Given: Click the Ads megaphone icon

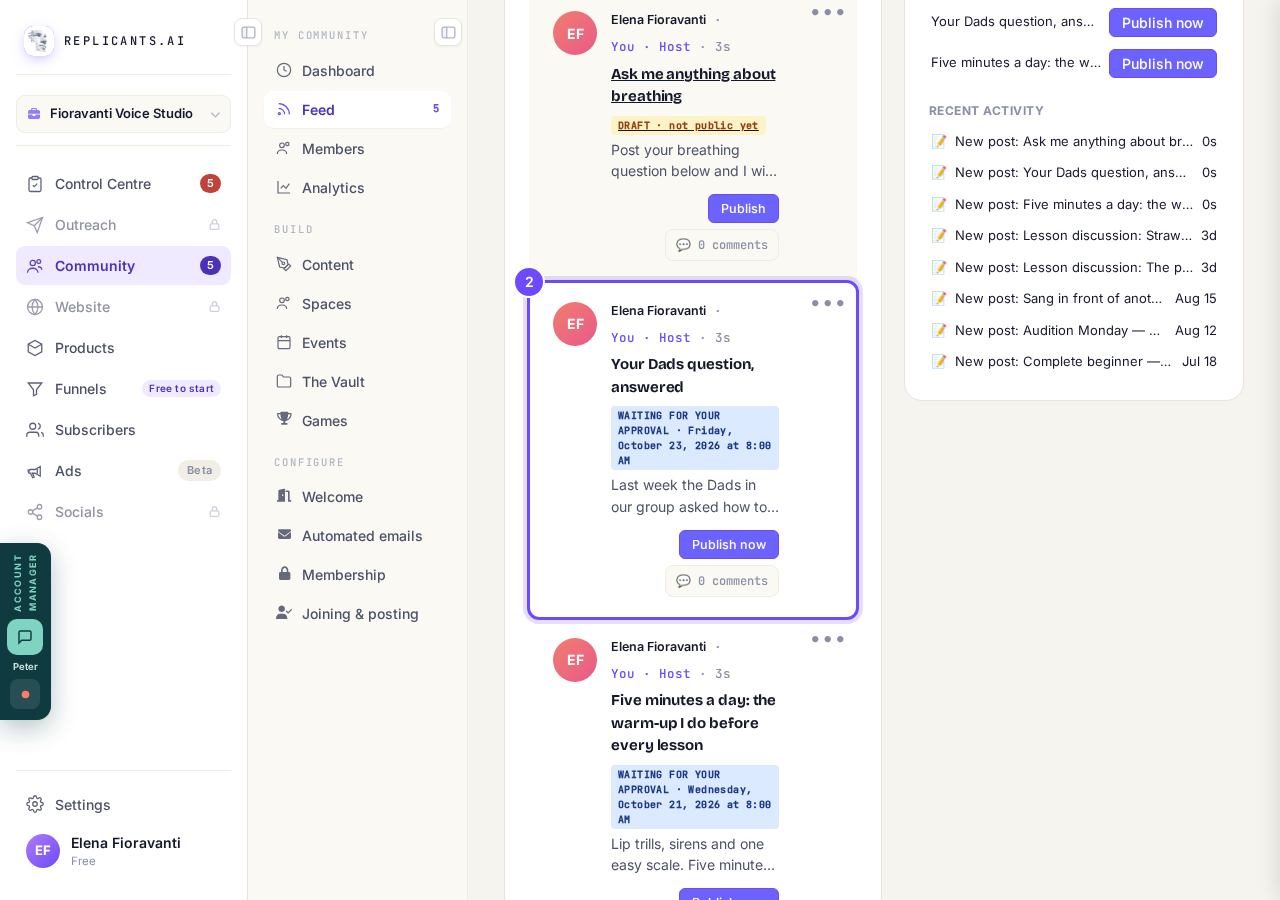Looking at the screenshot, I should point(35,471).
